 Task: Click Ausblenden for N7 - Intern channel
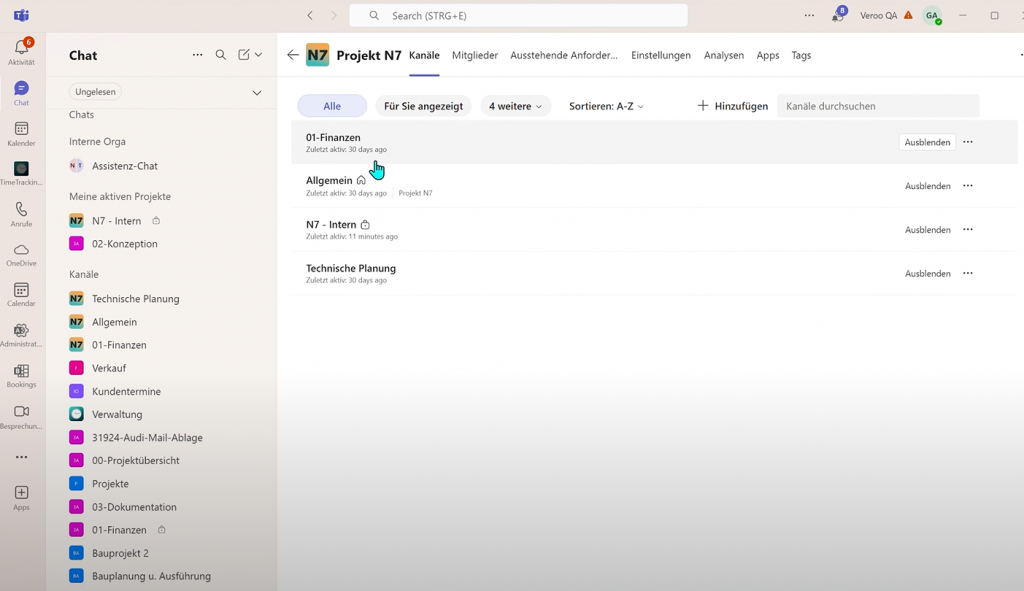pos(927,230)
